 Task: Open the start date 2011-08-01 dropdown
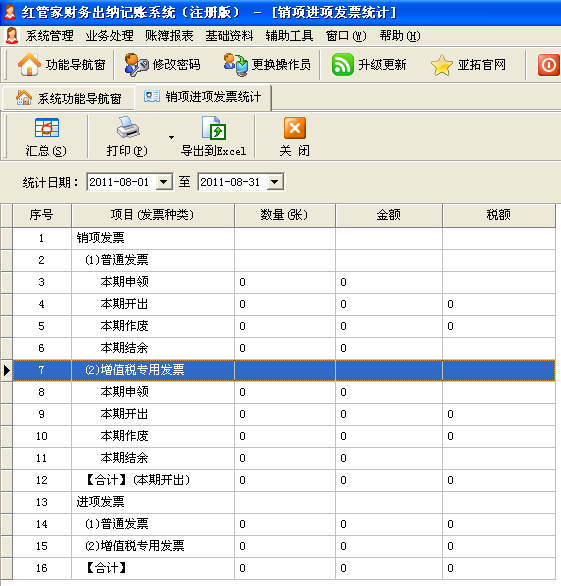[x=163, y=182]
